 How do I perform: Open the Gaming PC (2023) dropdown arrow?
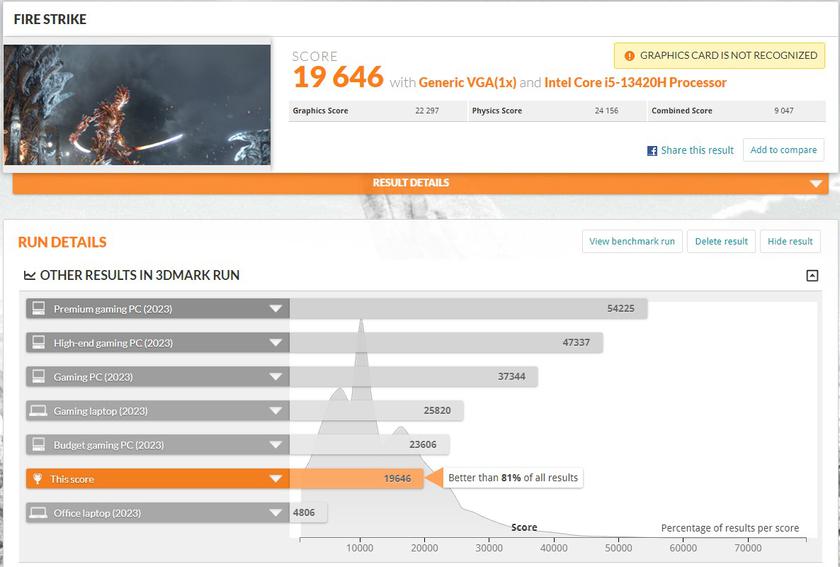point(275,377)
